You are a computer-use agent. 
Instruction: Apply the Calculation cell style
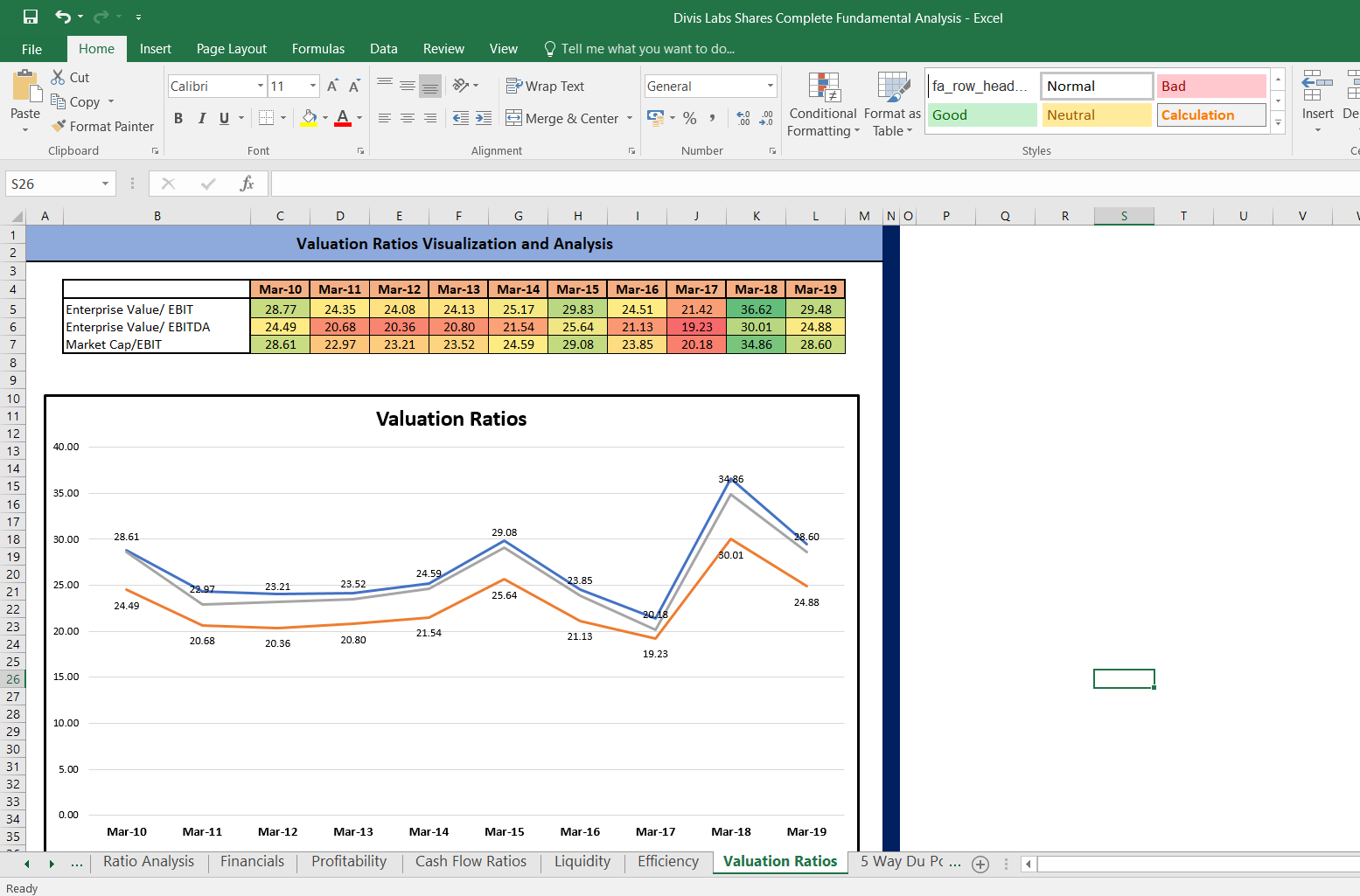1211,115
